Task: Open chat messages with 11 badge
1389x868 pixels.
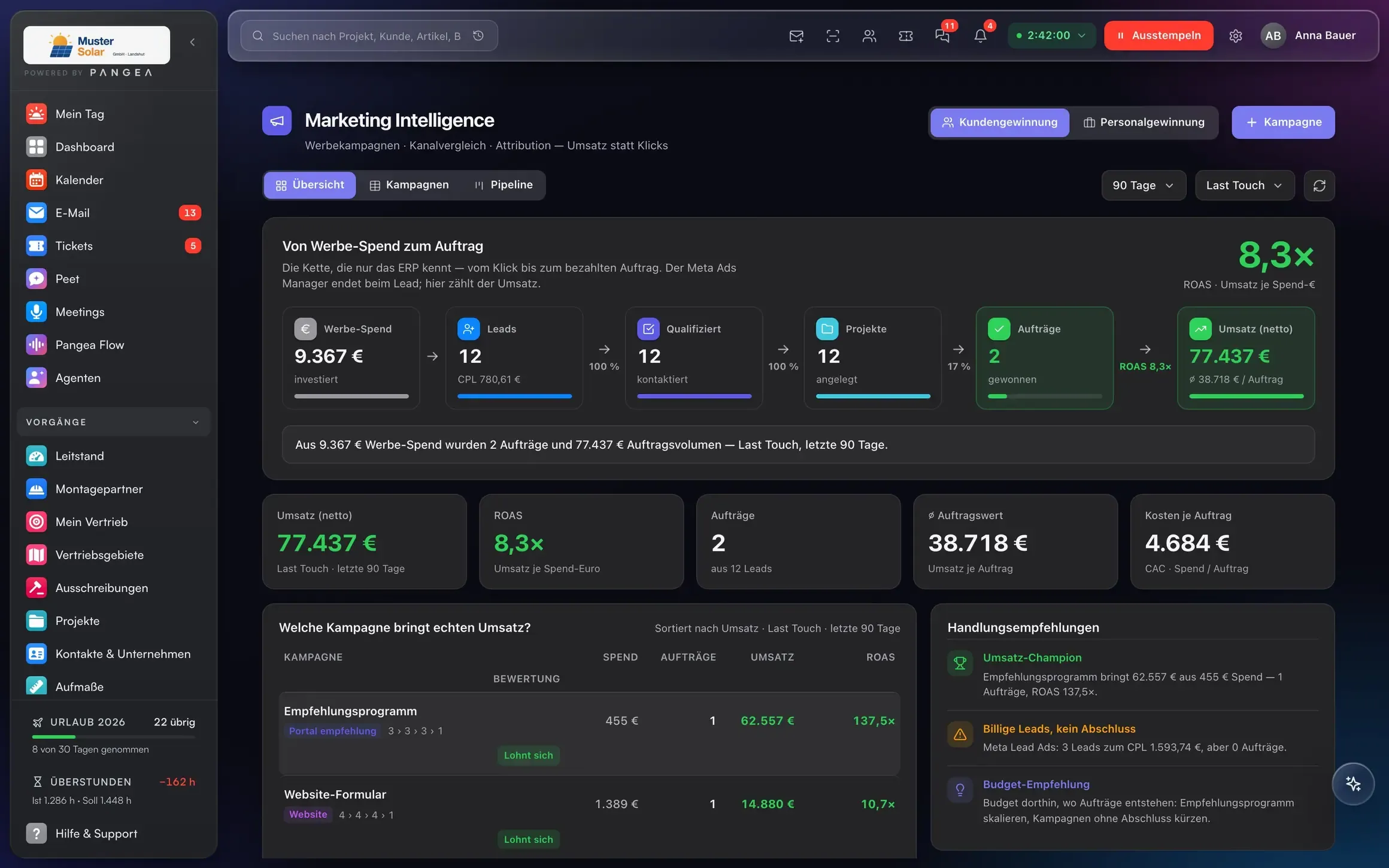Action: [943, 36]
